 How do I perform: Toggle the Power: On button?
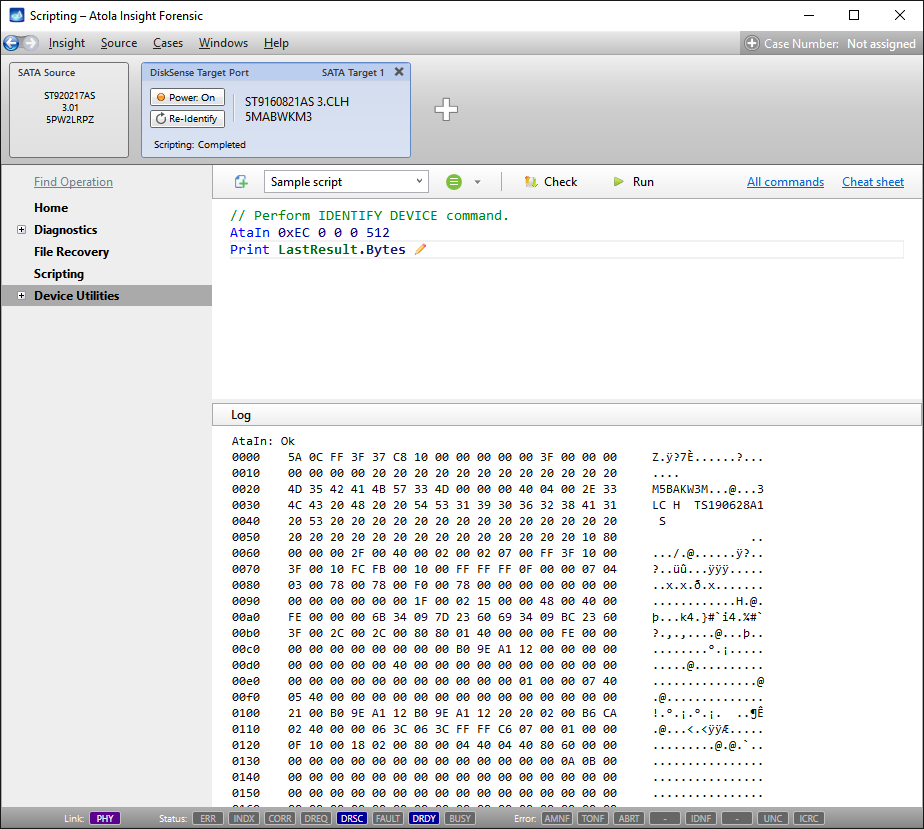pos(187,97)
